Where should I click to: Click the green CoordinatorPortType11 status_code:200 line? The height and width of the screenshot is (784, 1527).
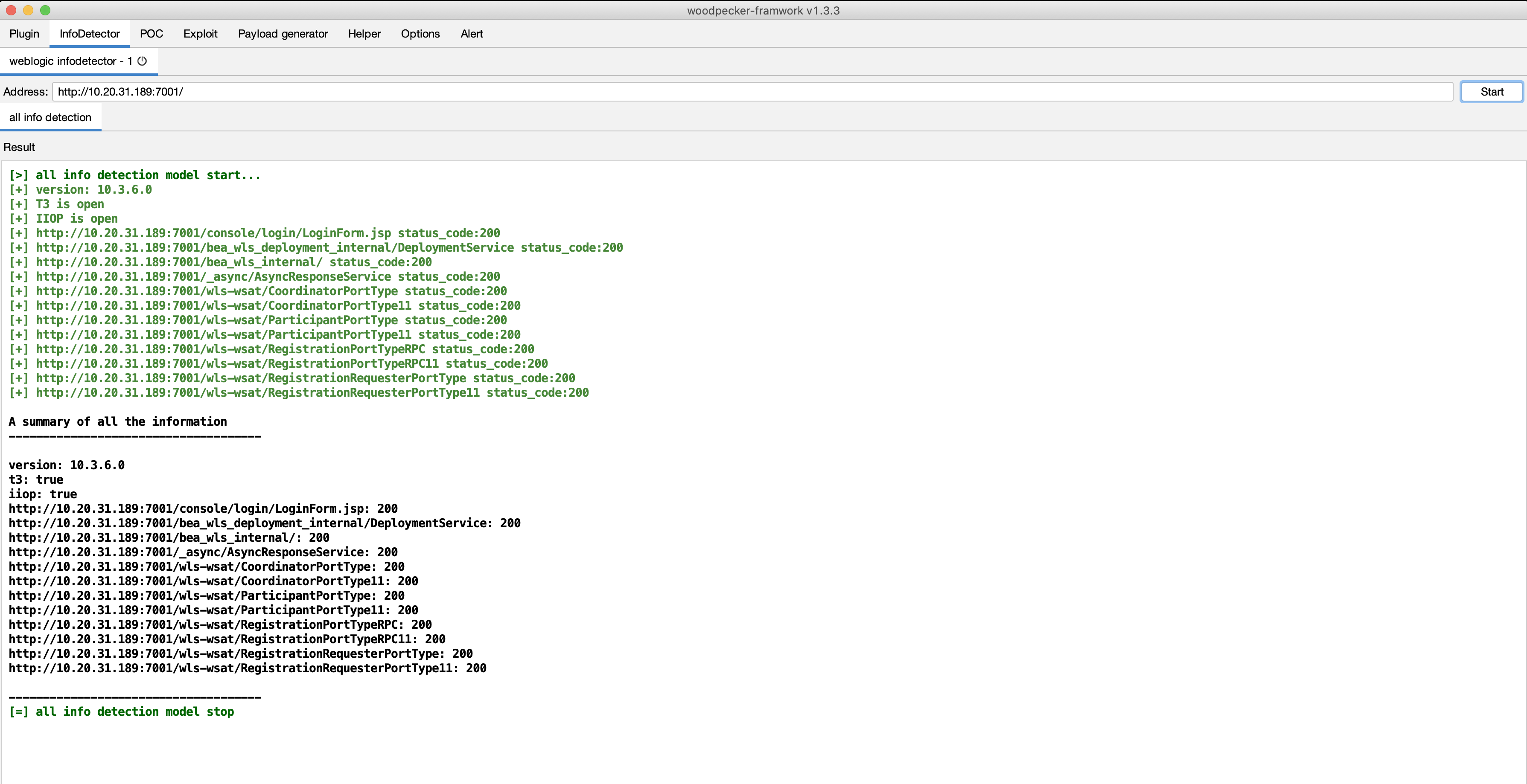[x=264, y=306]
